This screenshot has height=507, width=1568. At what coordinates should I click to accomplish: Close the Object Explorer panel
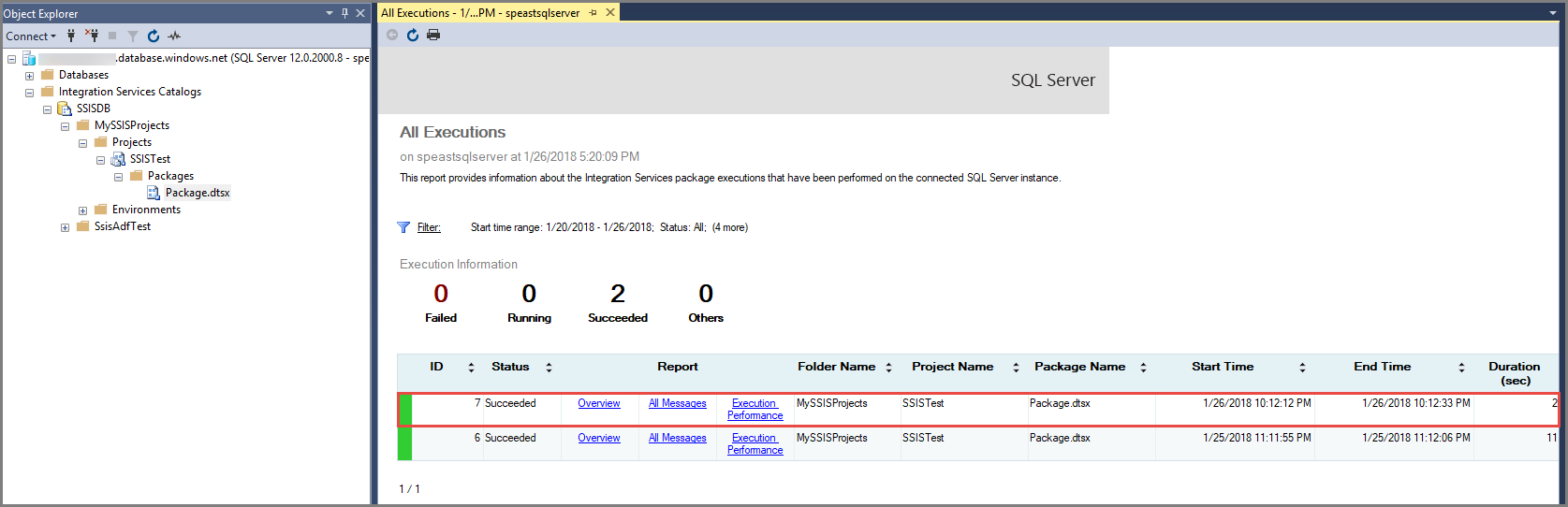click(360, 13)
